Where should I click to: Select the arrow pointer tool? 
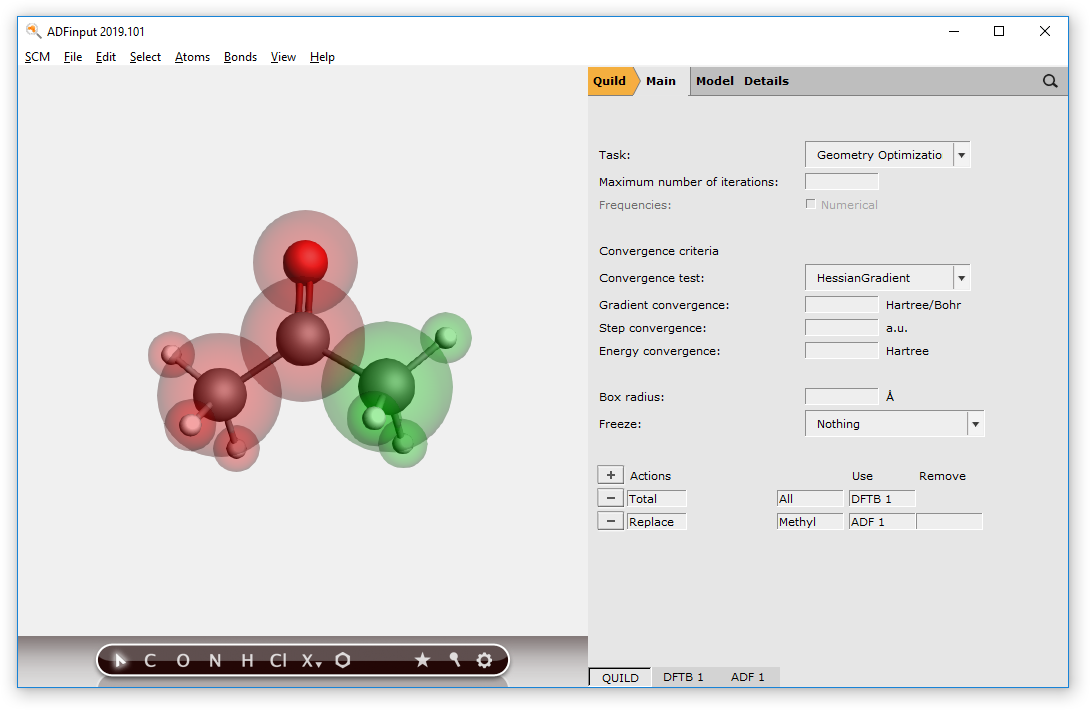120,660
